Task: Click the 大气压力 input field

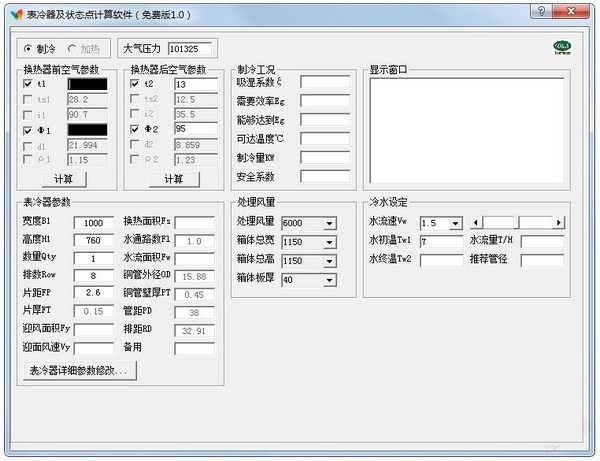Action: click(x=193, y=48)
